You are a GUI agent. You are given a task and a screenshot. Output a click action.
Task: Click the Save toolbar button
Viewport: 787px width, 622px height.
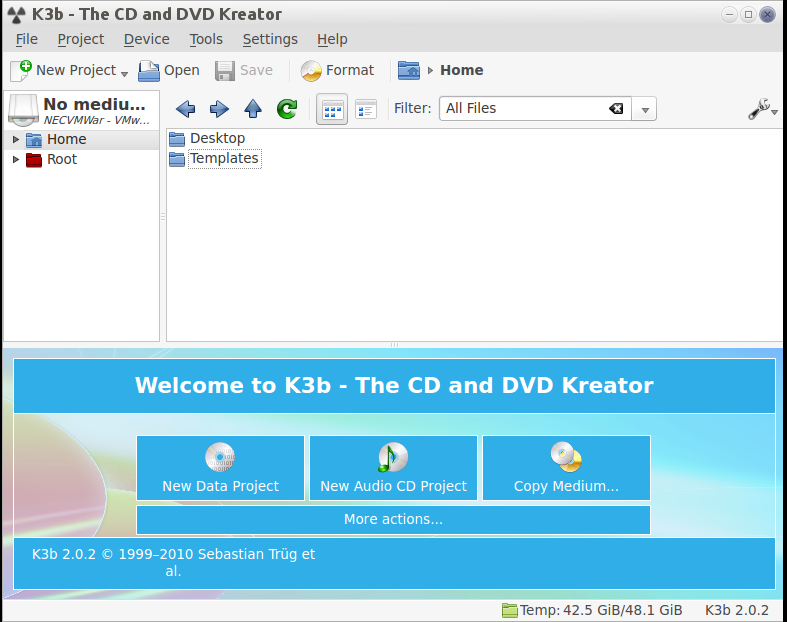tap(244, 70)
